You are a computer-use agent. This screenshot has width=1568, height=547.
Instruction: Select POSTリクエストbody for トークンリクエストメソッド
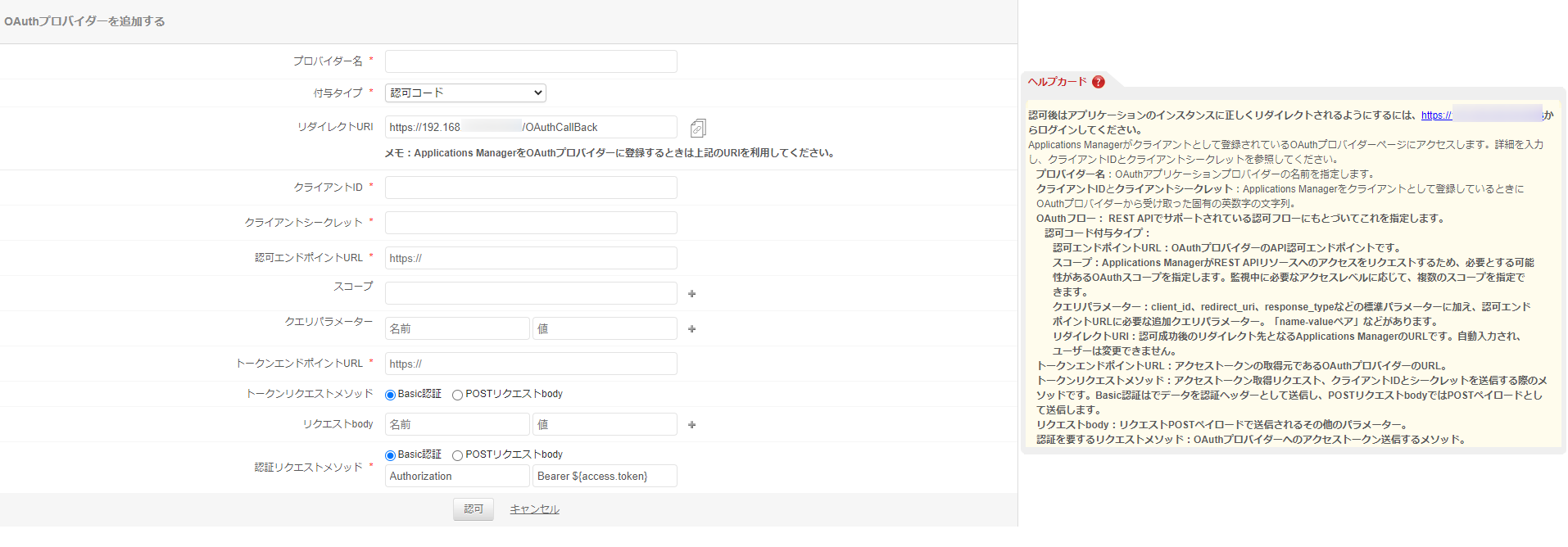tap(458, 395)
